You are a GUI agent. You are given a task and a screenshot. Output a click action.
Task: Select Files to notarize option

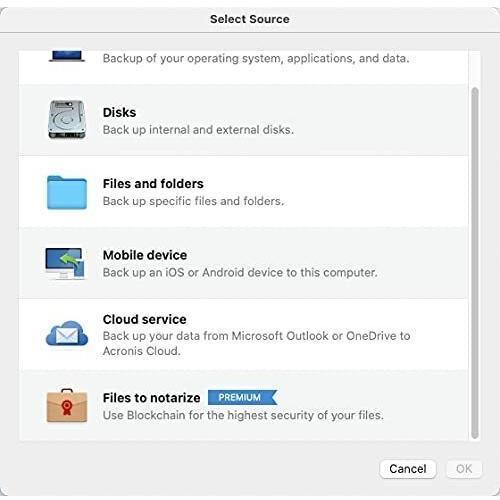244,405
